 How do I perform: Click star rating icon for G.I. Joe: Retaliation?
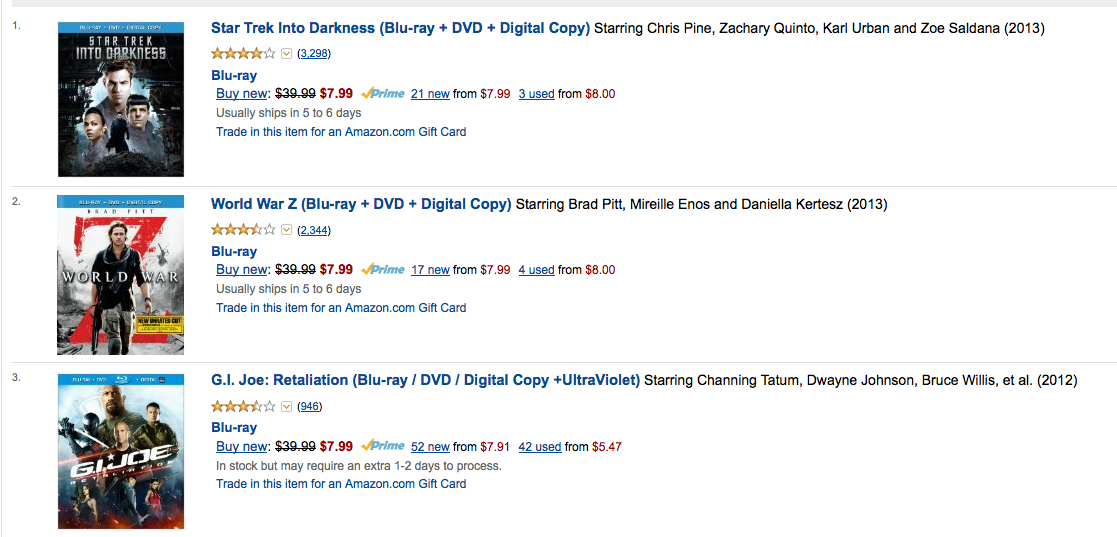tap(243, 406)
